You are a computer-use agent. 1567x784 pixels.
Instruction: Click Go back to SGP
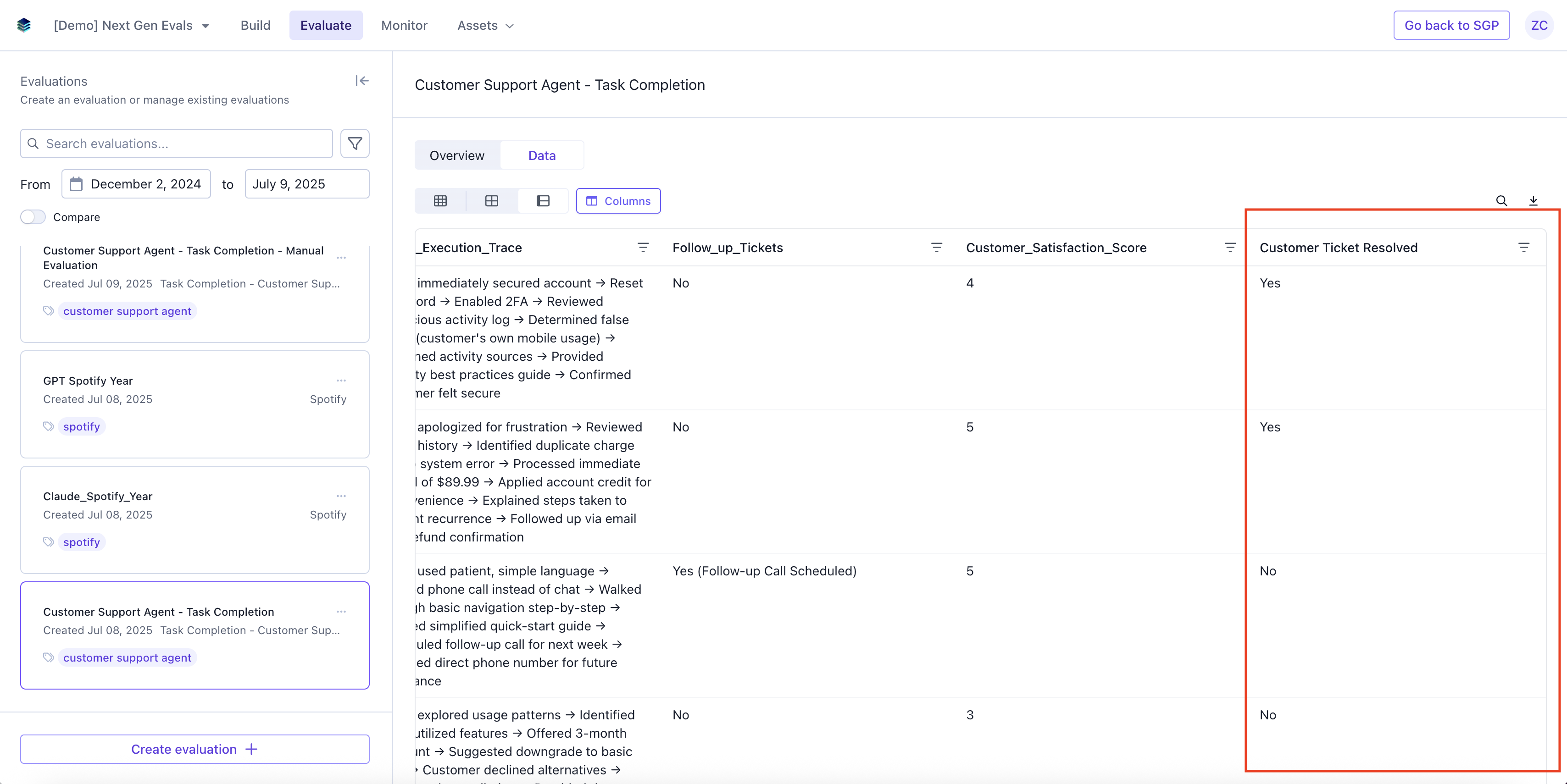(x=1451, y=26)
